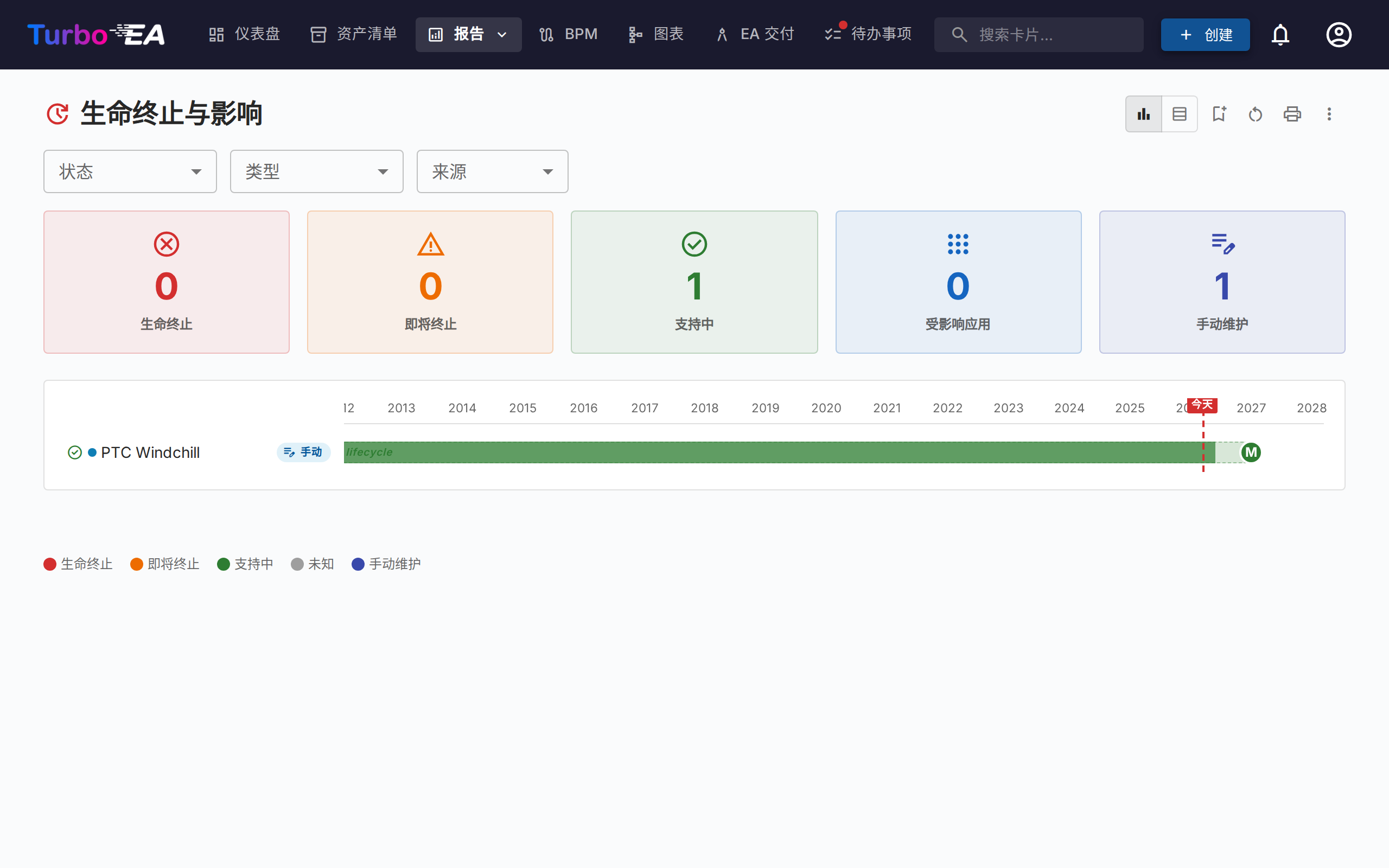Click the green lifecycle timeline bar
Viewport: 1389px width, 868px height.
click(746, 452)
